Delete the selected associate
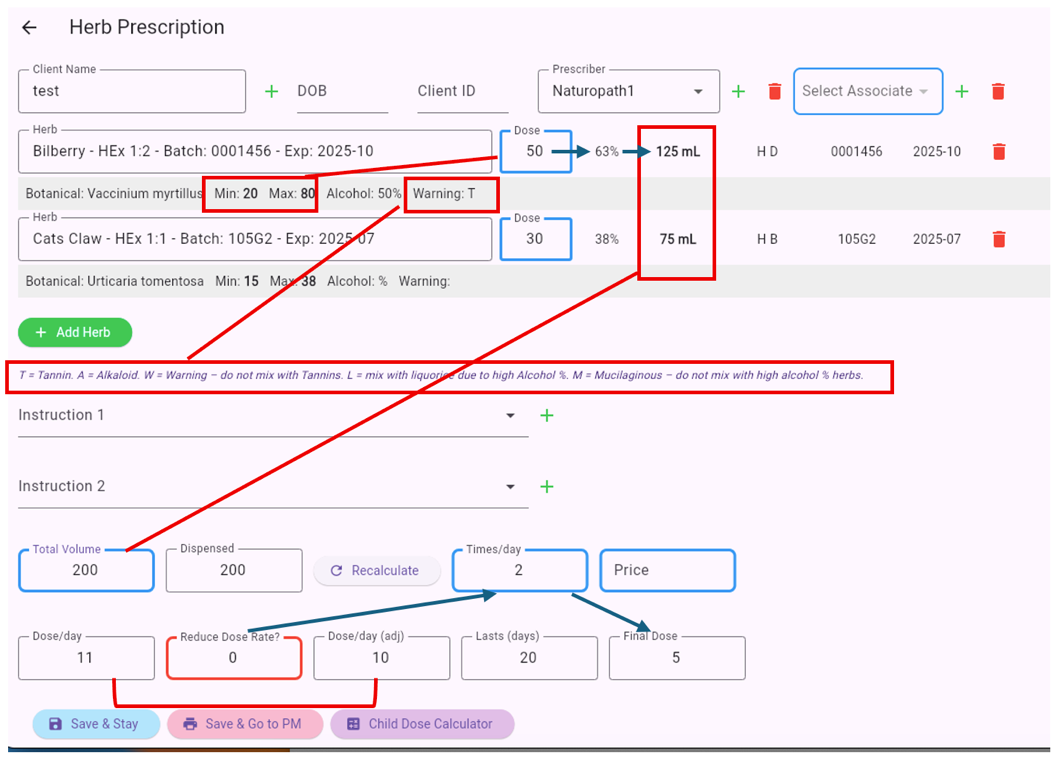The height and width of the screenshot is (761, 1062). tap(998, 91)
